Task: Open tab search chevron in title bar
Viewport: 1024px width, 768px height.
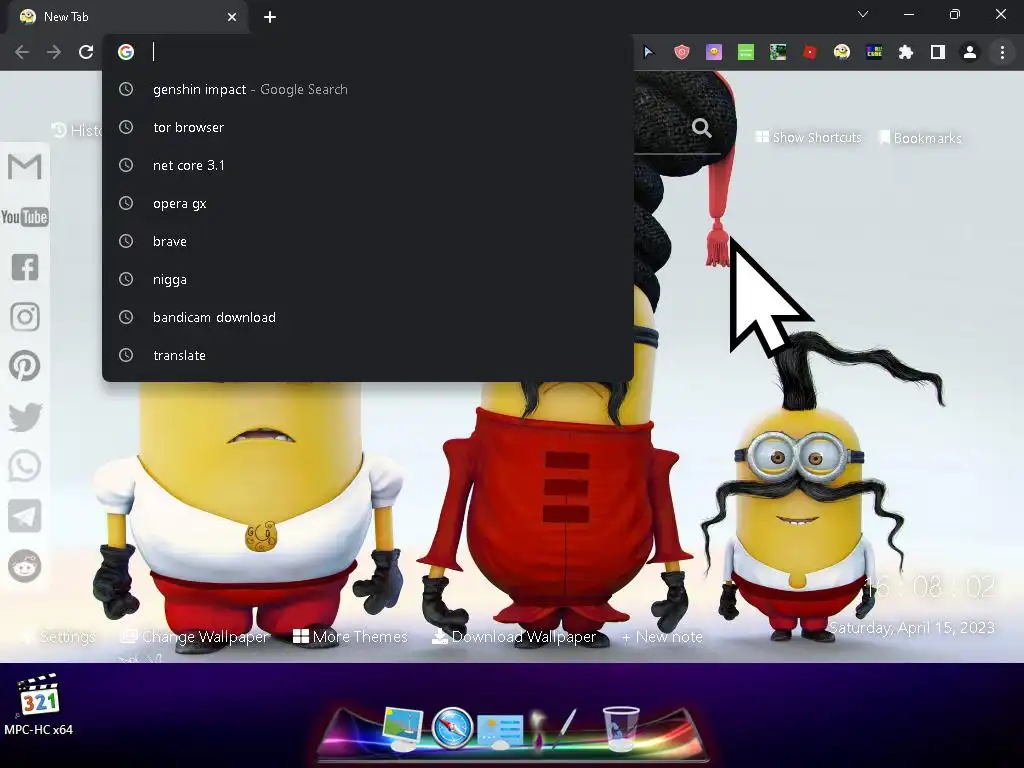Action: 863,14
